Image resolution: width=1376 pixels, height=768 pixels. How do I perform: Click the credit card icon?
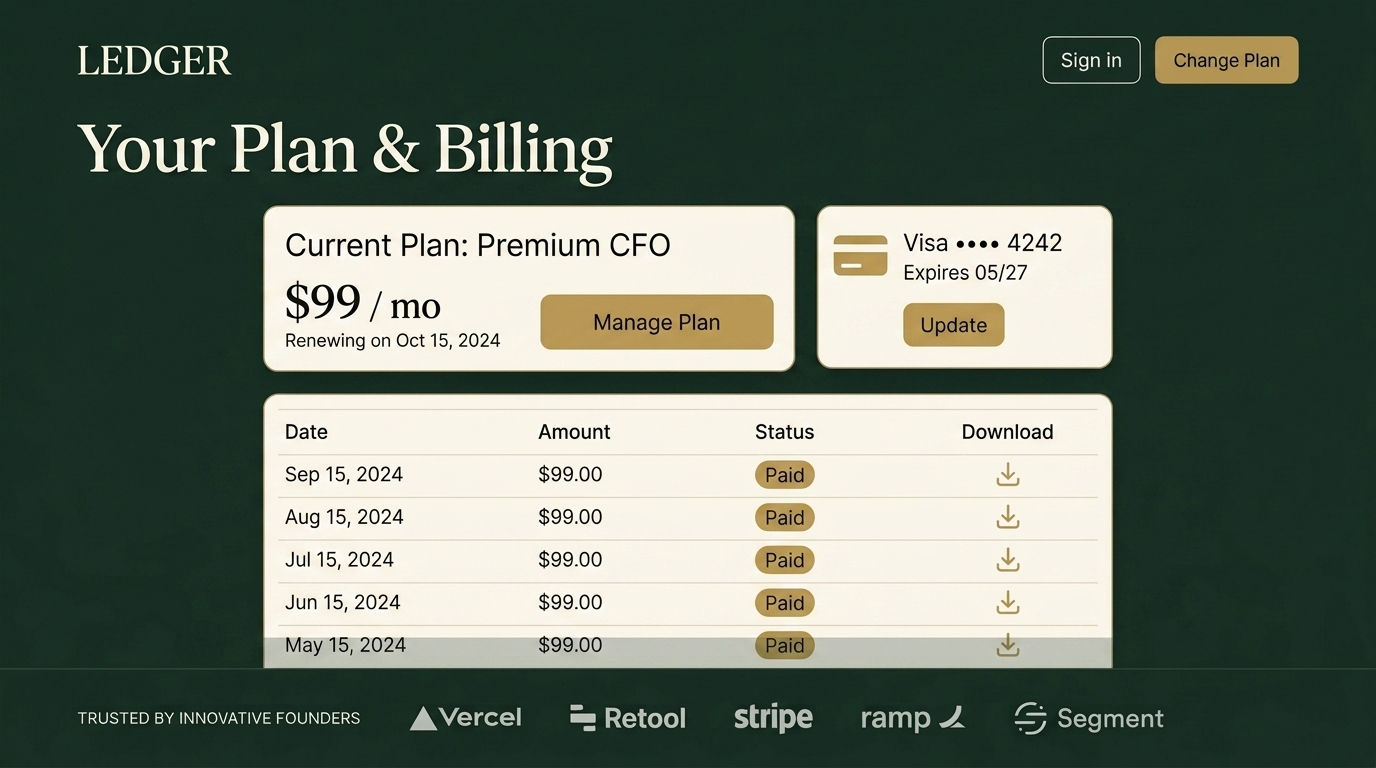coord(860,255)
